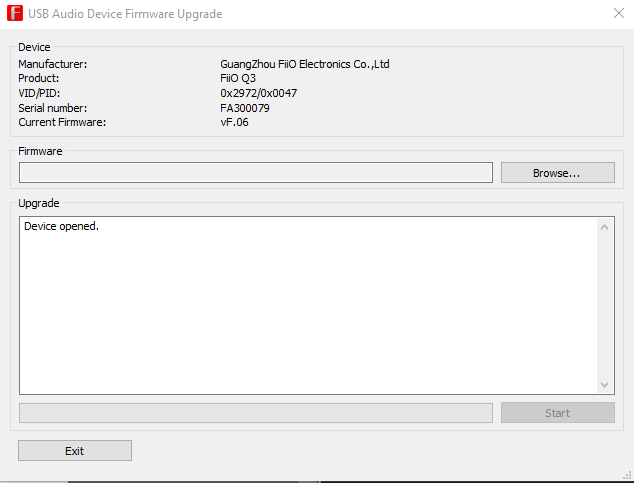Click product value 'FiiO Q3'

238,78
